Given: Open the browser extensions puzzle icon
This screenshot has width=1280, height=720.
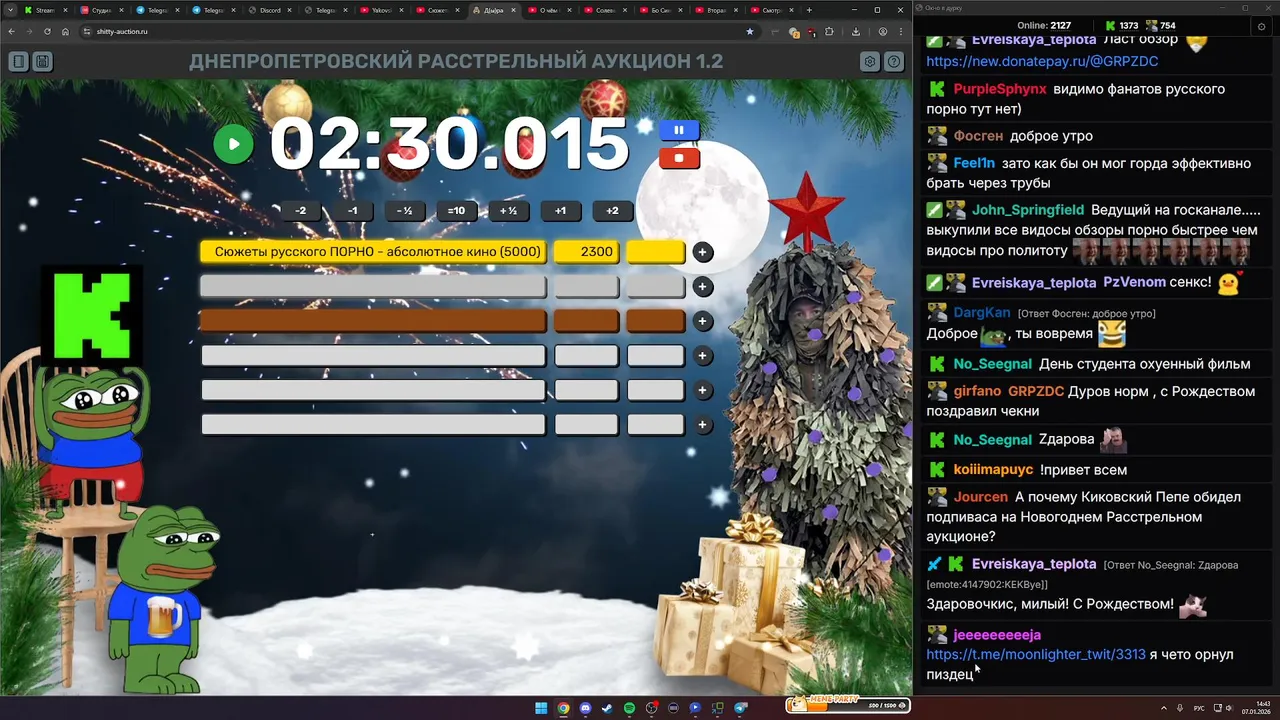Looking at the screenshot, I should [x=829, y=31].
